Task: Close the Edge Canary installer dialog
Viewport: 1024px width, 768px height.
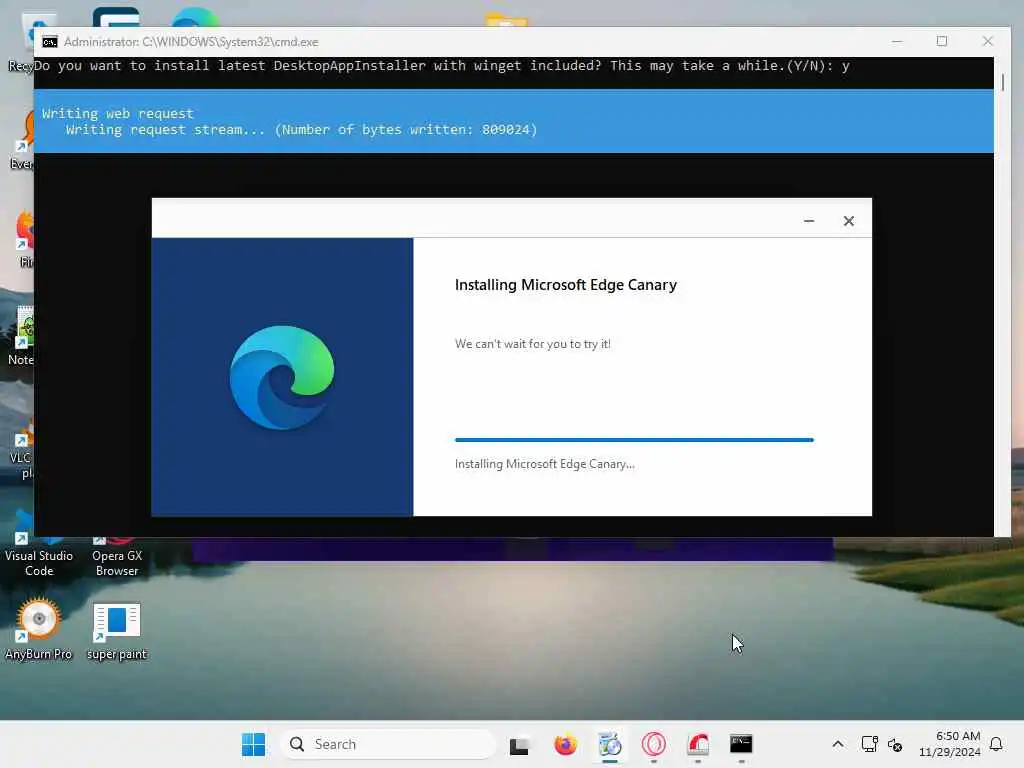Action: coord(848,221)
